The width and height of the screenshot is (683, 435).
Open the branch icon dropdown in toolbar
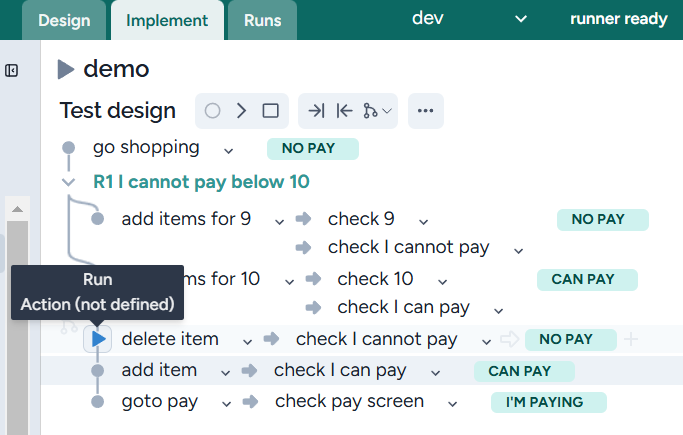(x=378, y=111)
